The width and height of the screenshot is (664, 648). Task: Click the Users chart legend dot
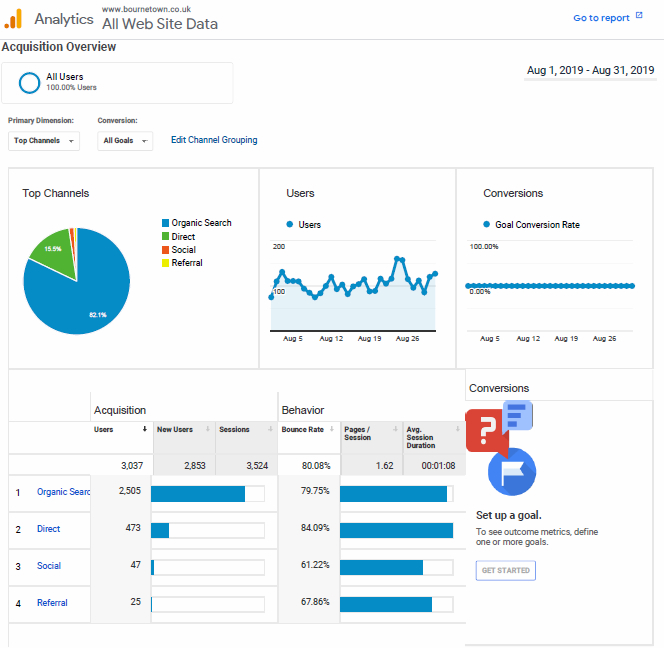(x=290, y=224)
